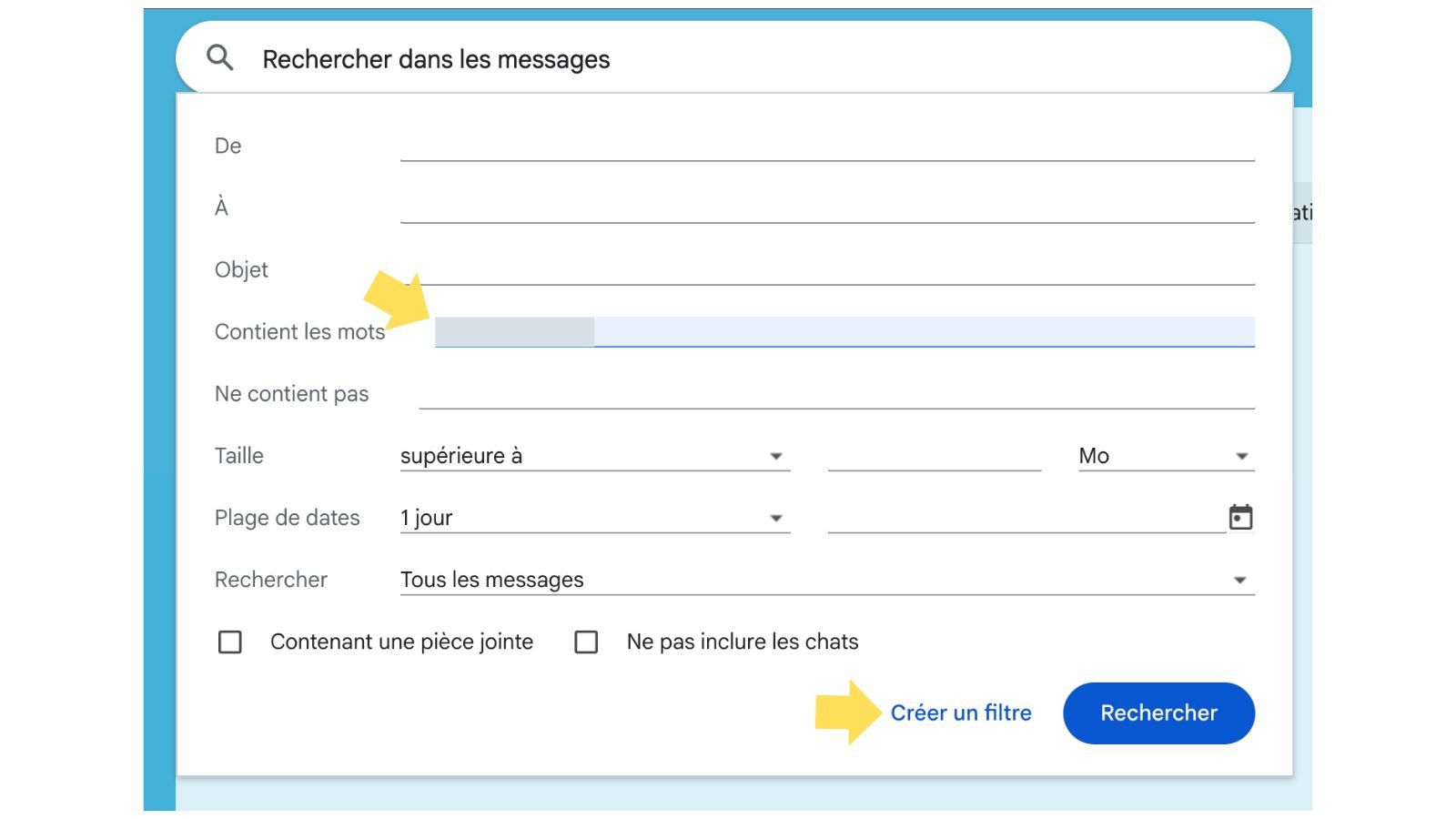Click 'Rechercher dans les messages' search bar
The height and width of the screenshot is (819, 1456).
tap(728, 59)
